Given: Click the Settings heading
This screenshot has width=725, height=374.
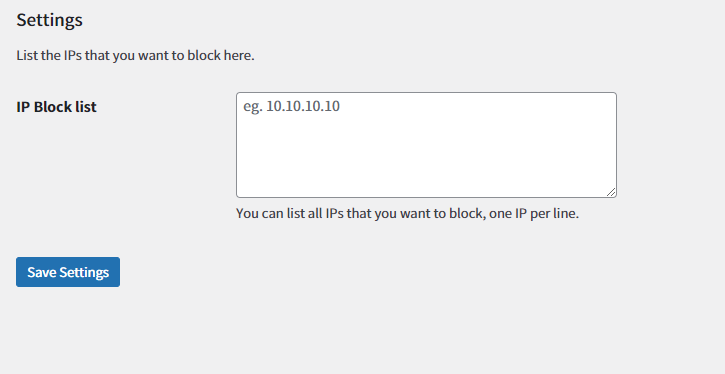Looking at the screenshot, I should coord(49,20).
